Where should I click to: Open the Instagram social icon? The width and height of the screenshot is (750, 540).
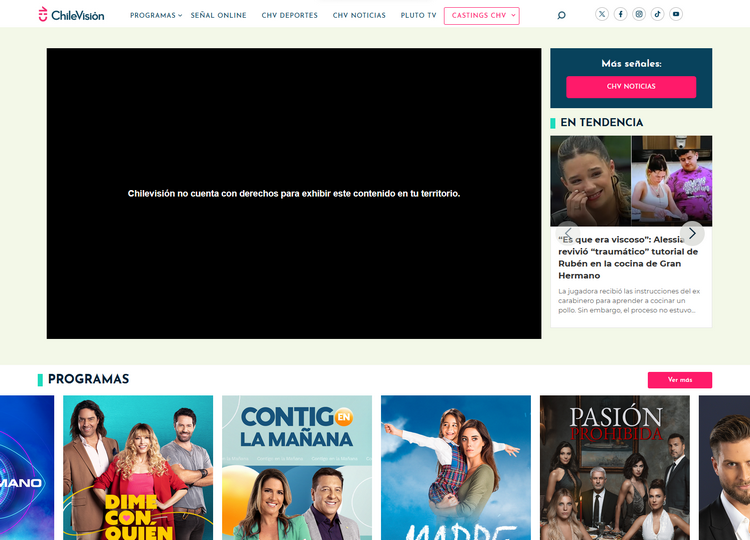[639, 14]
